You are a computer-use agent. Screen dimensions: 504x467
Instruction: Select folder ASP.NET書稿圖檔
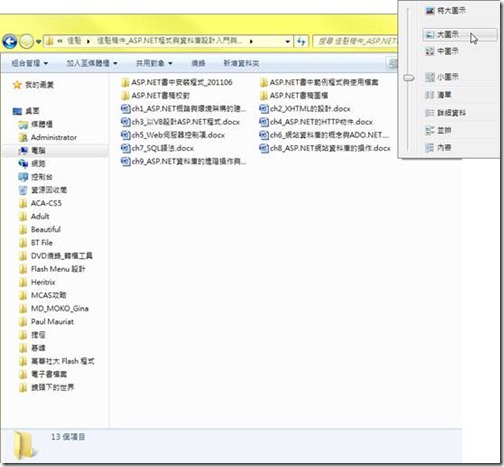pos(294,96)
